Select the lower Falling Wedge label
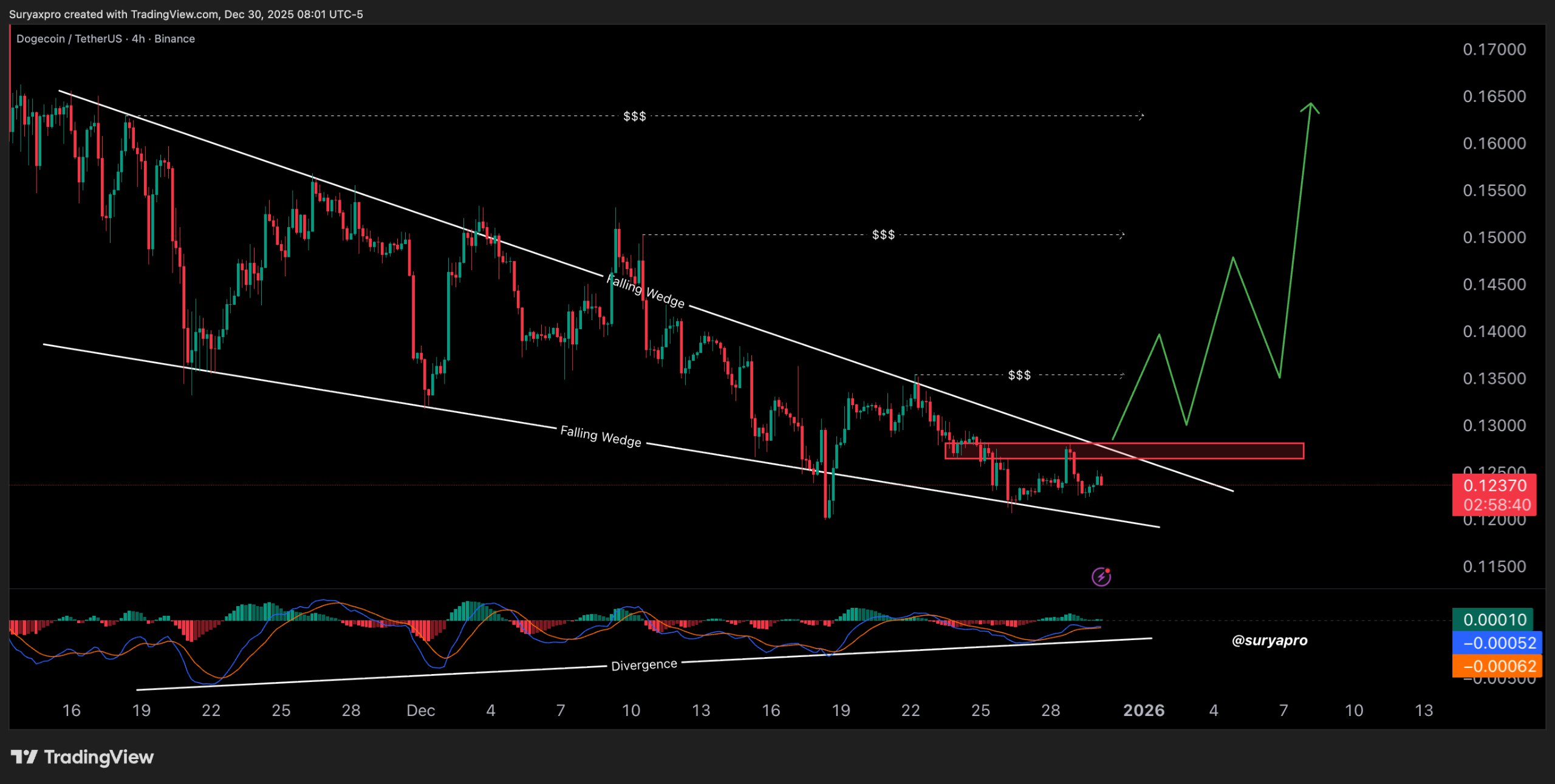Image resolution: width=1555 pixels, height=784 pixels. click(602, 438)
